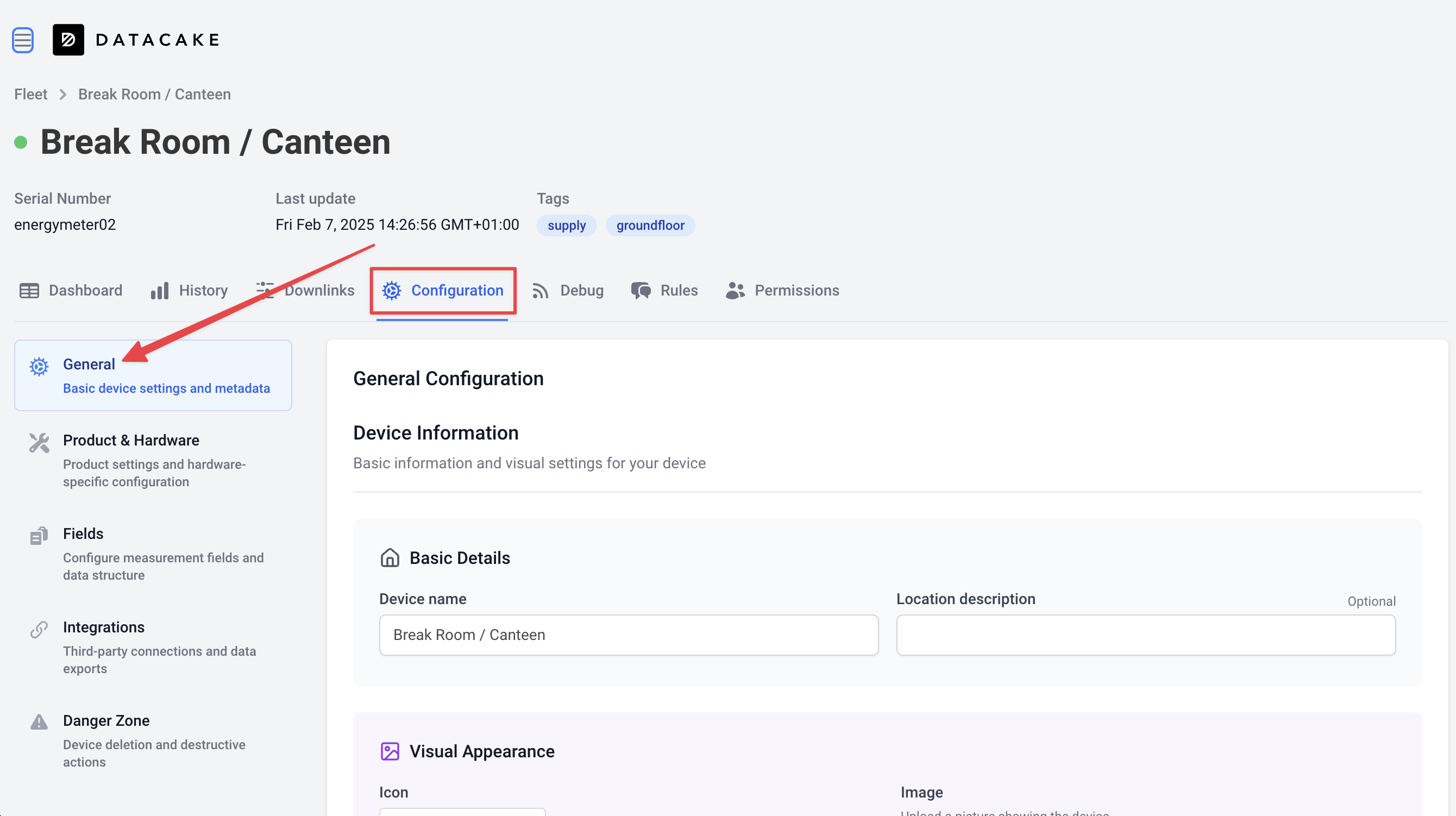Focus the Location description field
Screen dimensions: 1456x816
[x=1146, y=635]
